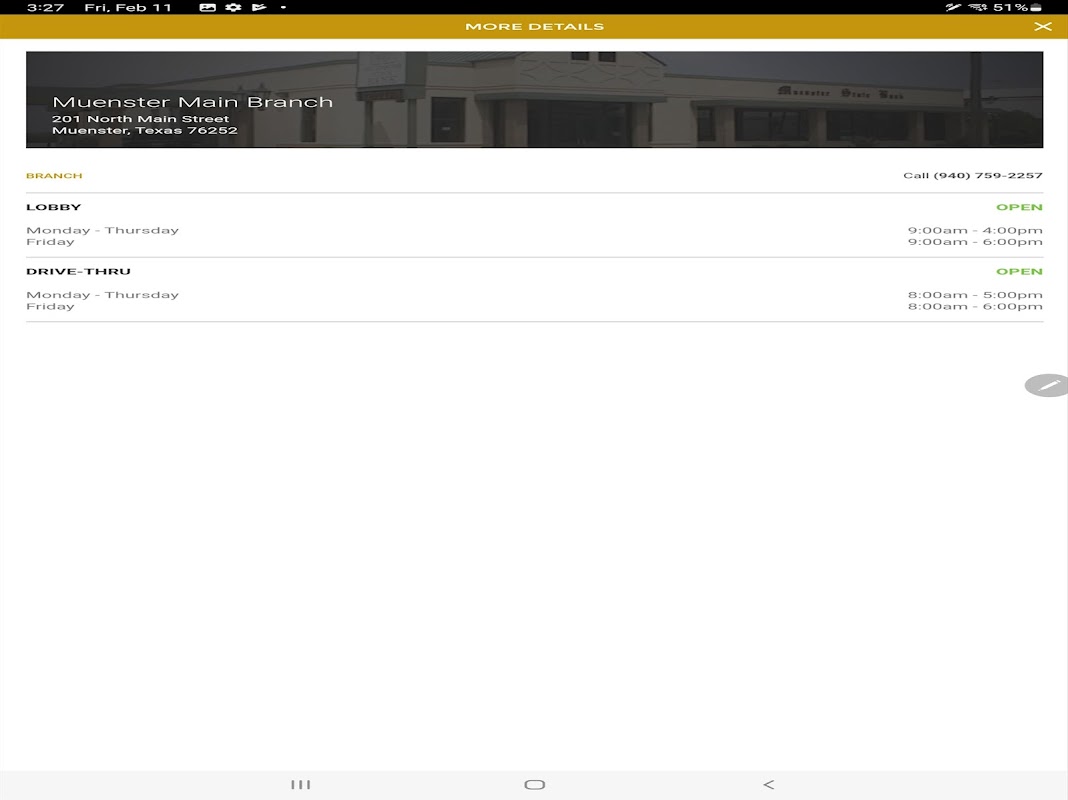
Task: Tap the BRANCH label
Action: (x=54, y=176)
